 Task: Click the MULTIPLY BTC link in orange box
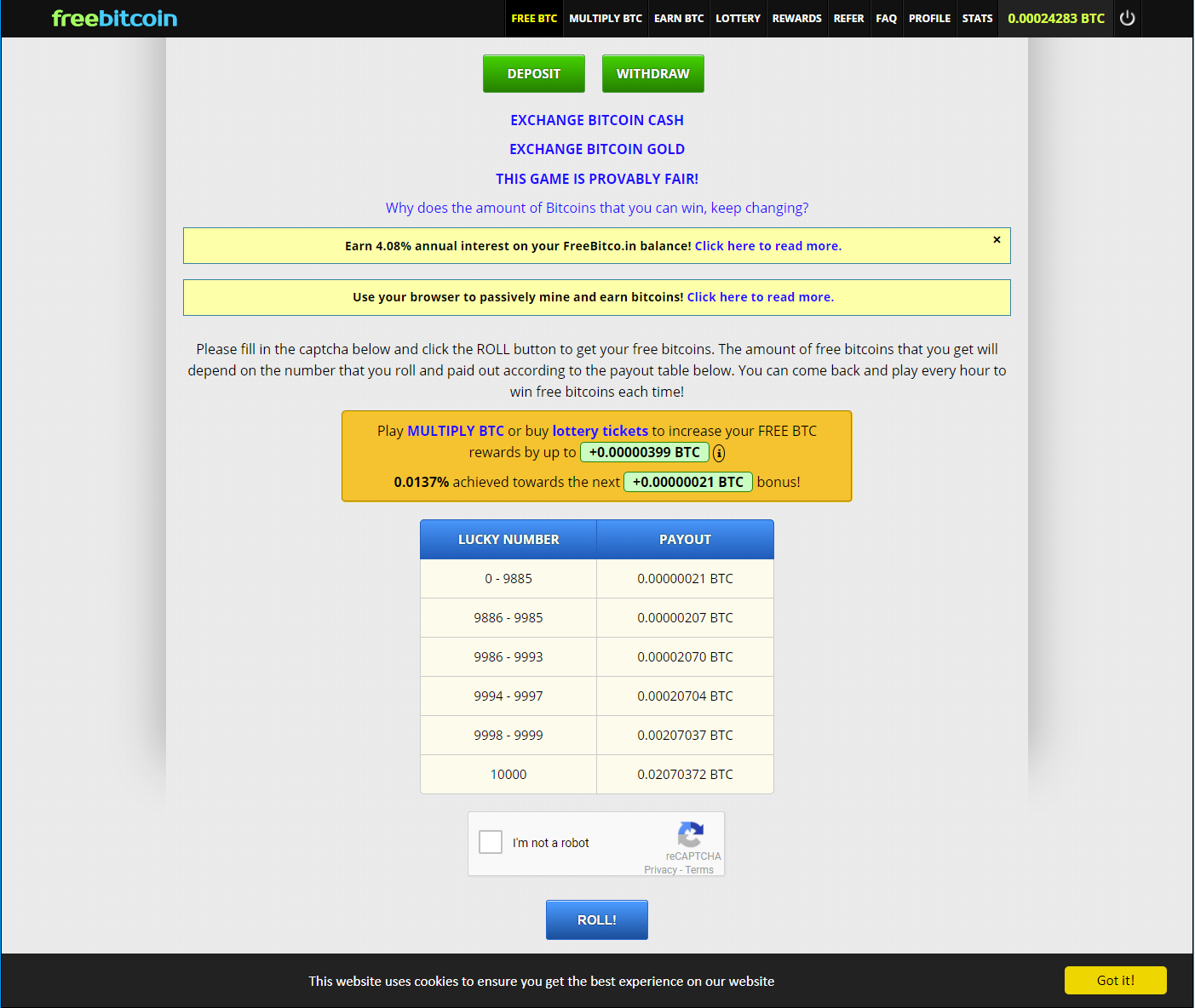coord(456,431)
